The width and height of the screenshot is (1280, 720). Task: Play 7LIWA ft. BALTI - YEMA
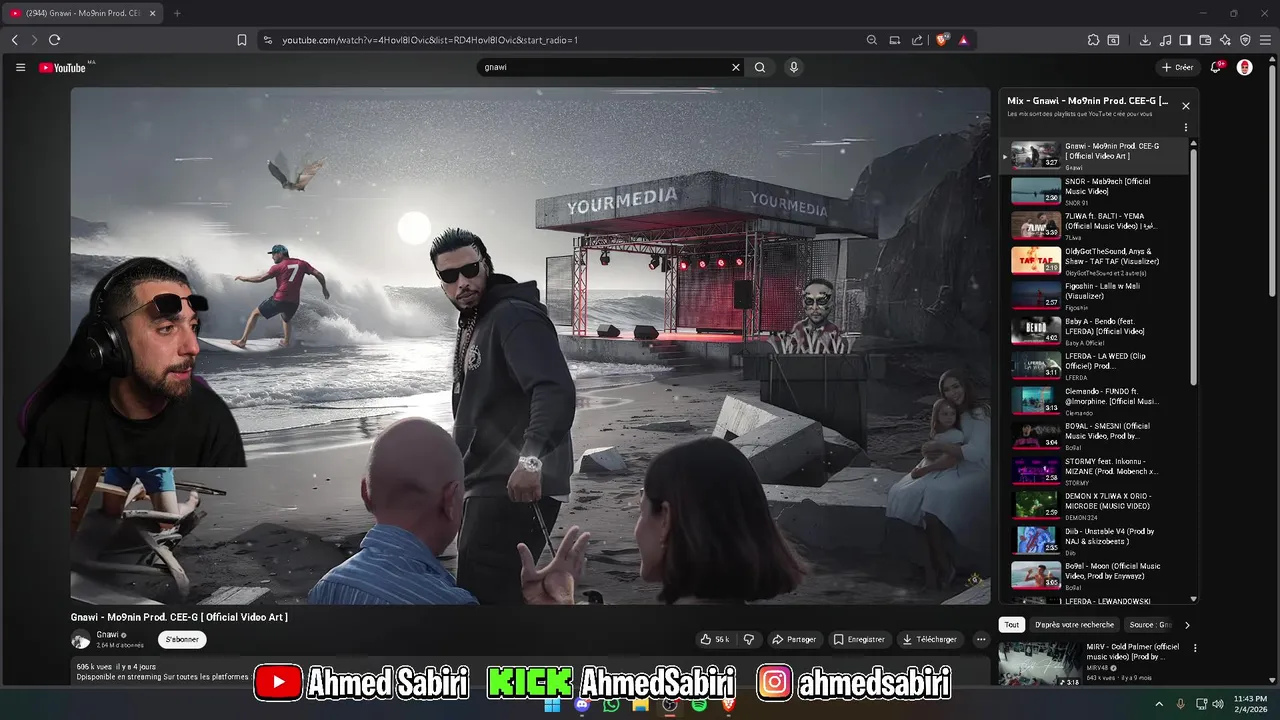[x=1094, y=225]
